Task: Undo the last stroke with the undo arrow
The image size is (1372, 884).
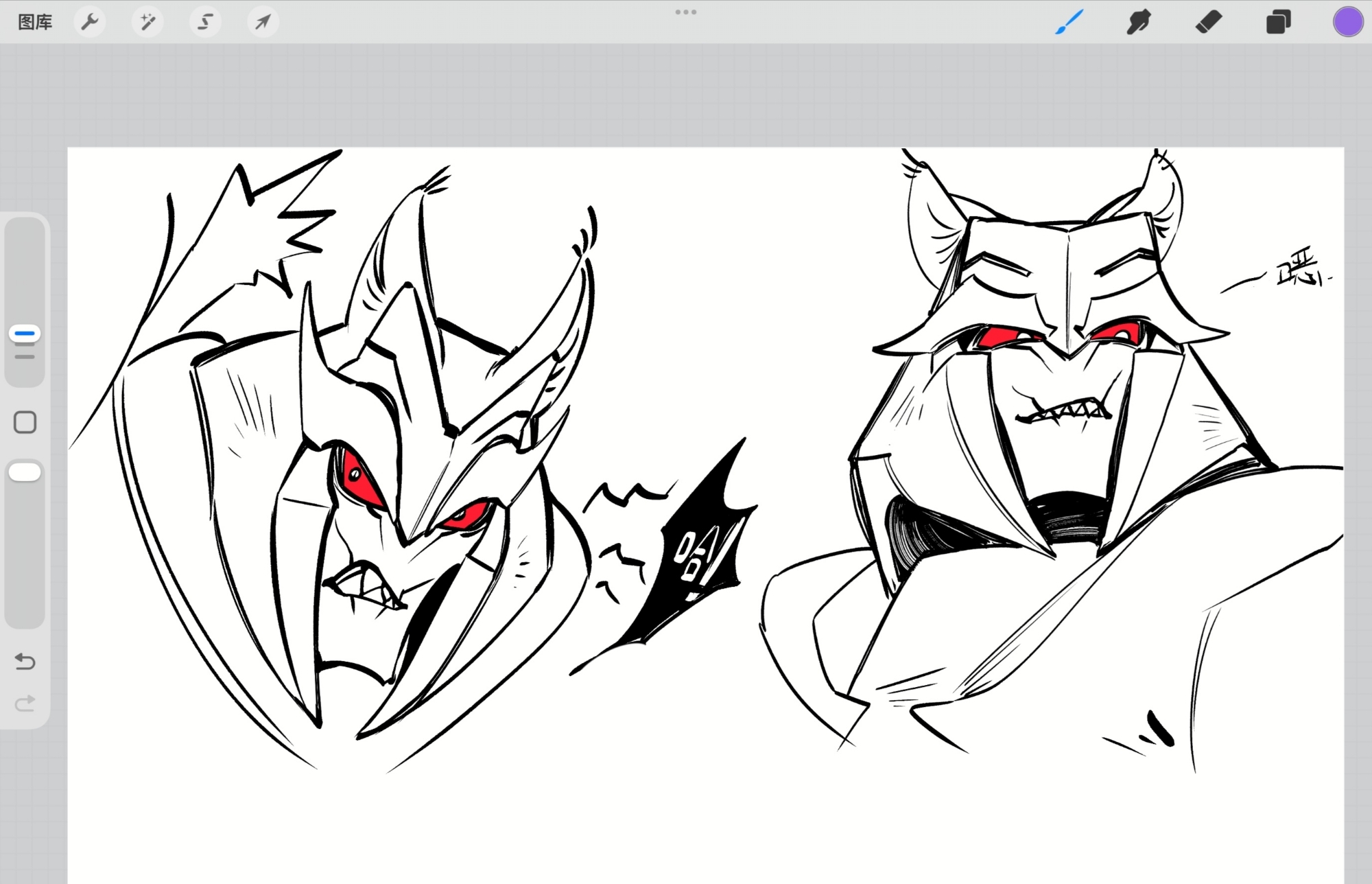Action: [x=25, y=661]
